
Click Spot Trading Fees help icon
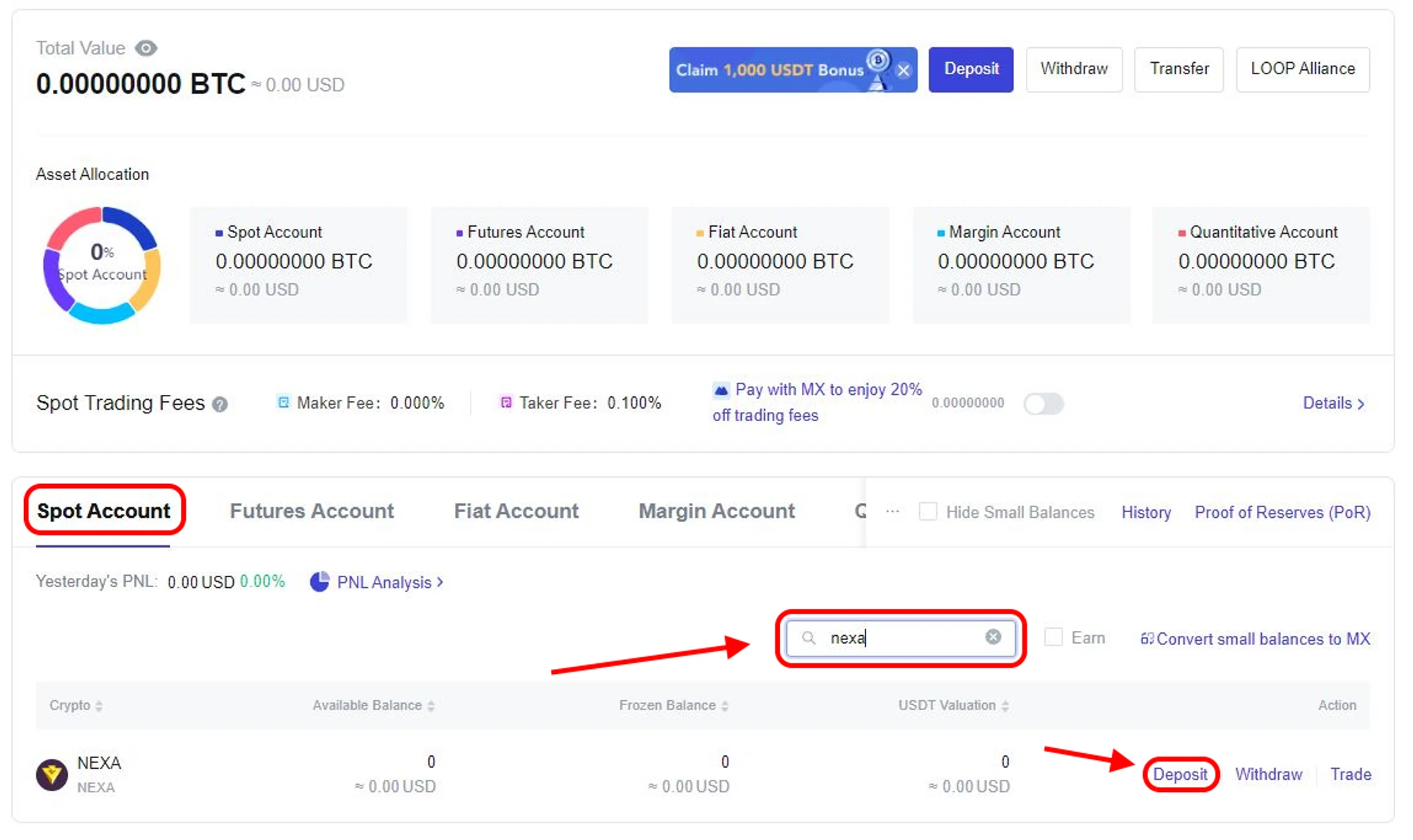coord(220,404)
